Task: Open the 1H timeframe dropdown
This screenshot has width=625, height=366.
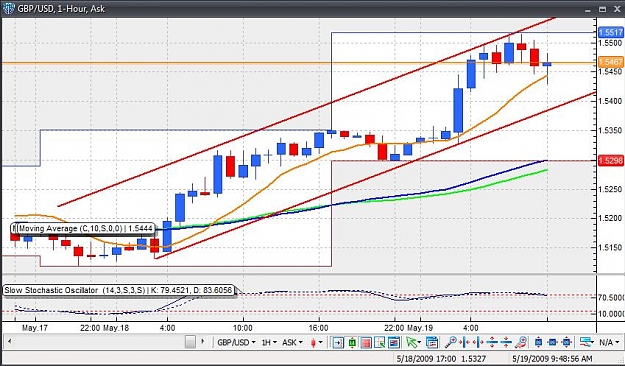Action: pyautogui.click(x=268, y=342)
